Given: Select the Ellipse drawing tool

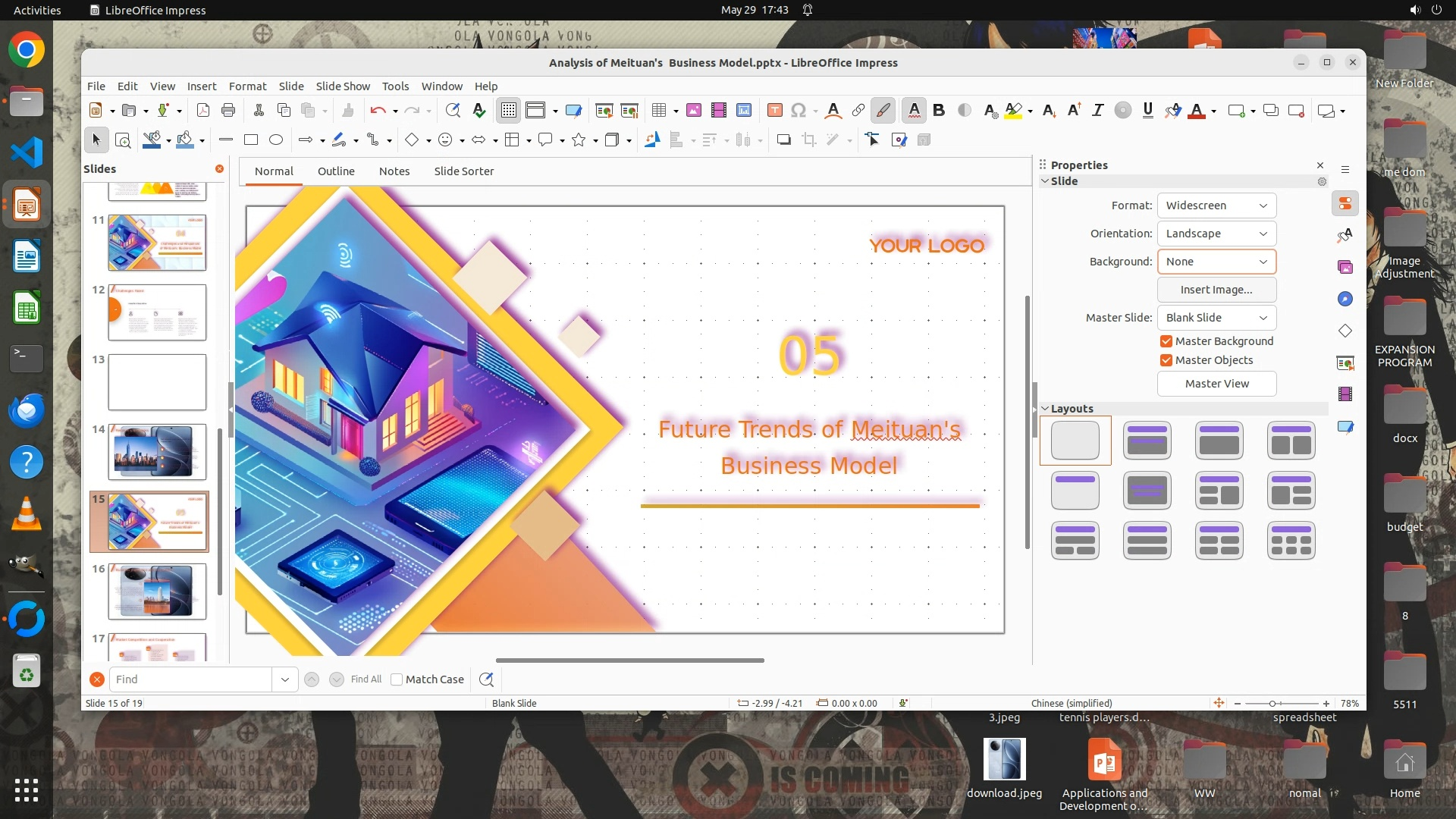Looking at the screenshot, I should [276, 140].
